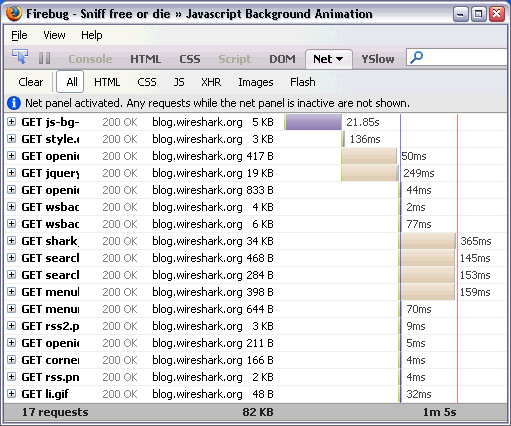Click the pause/break icon in toolbar
Screen dimensions: 511x426
tap(44, 58)
